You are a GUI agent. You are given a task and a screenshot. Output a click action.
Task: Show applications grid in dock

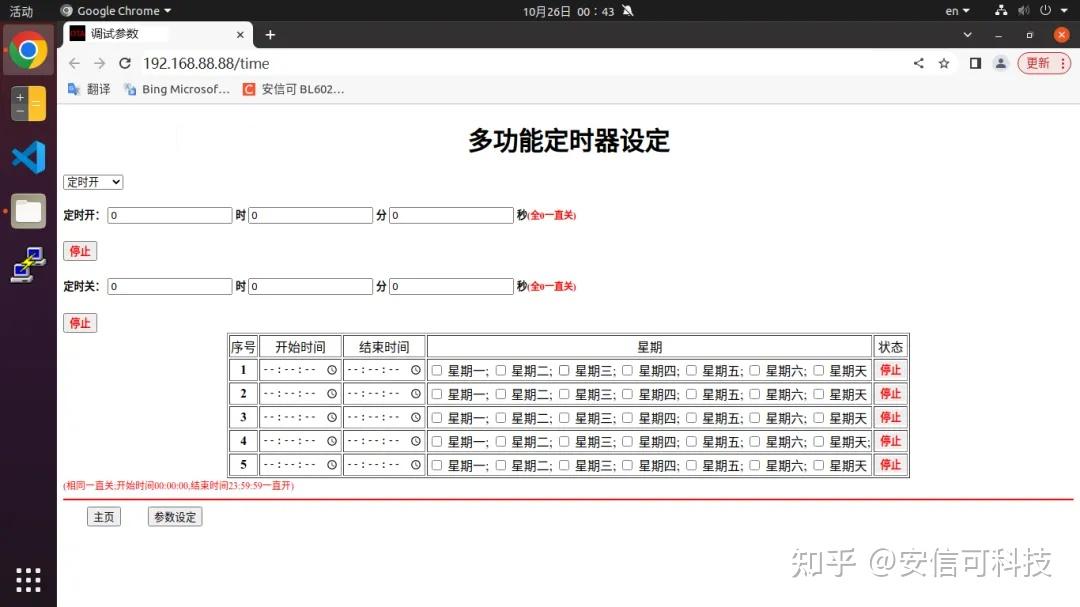[28, 580]
